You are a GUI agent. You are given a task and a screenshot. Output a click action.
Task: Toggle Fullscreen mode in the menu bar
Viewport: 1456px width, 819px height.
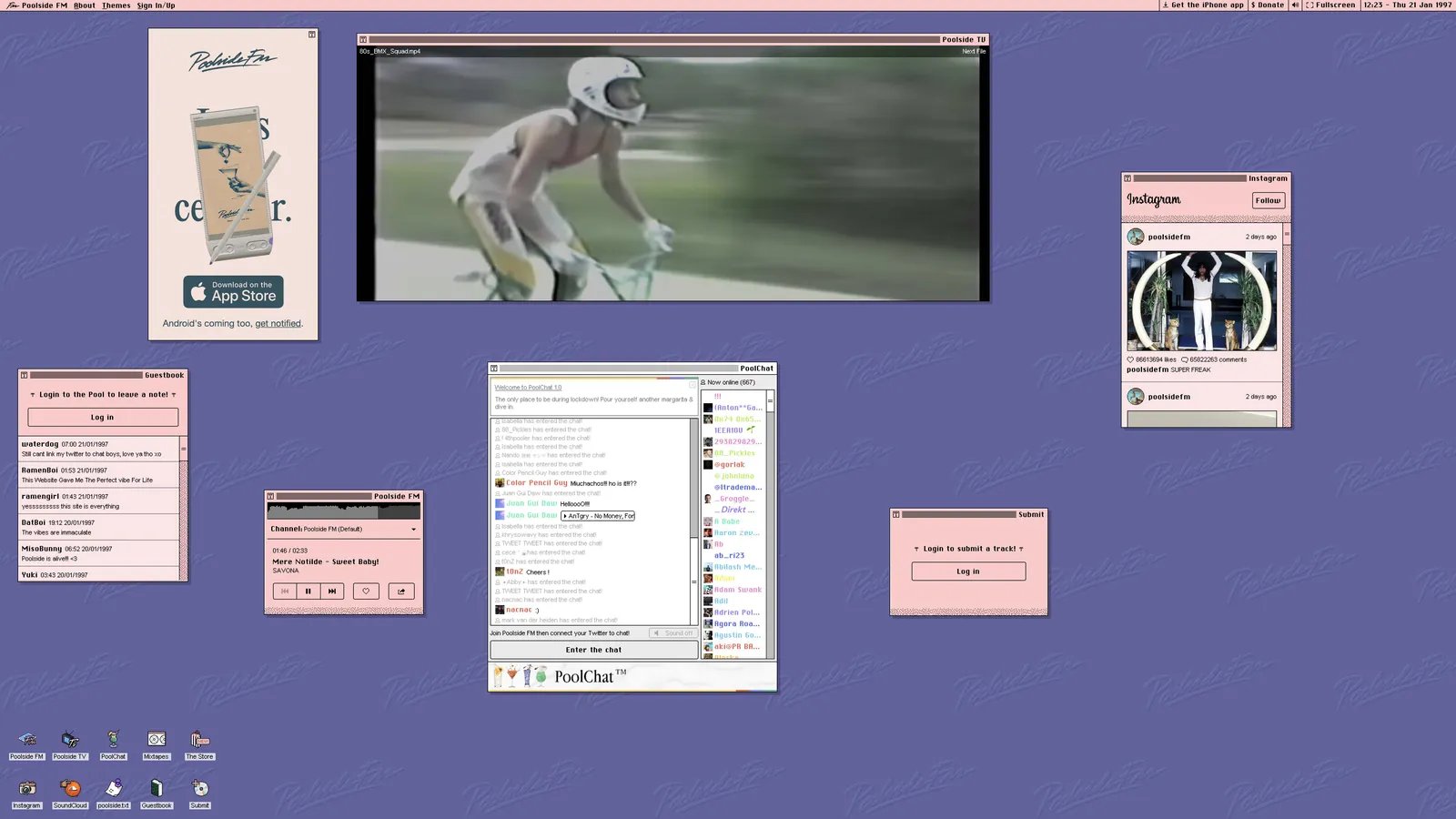1331,5
